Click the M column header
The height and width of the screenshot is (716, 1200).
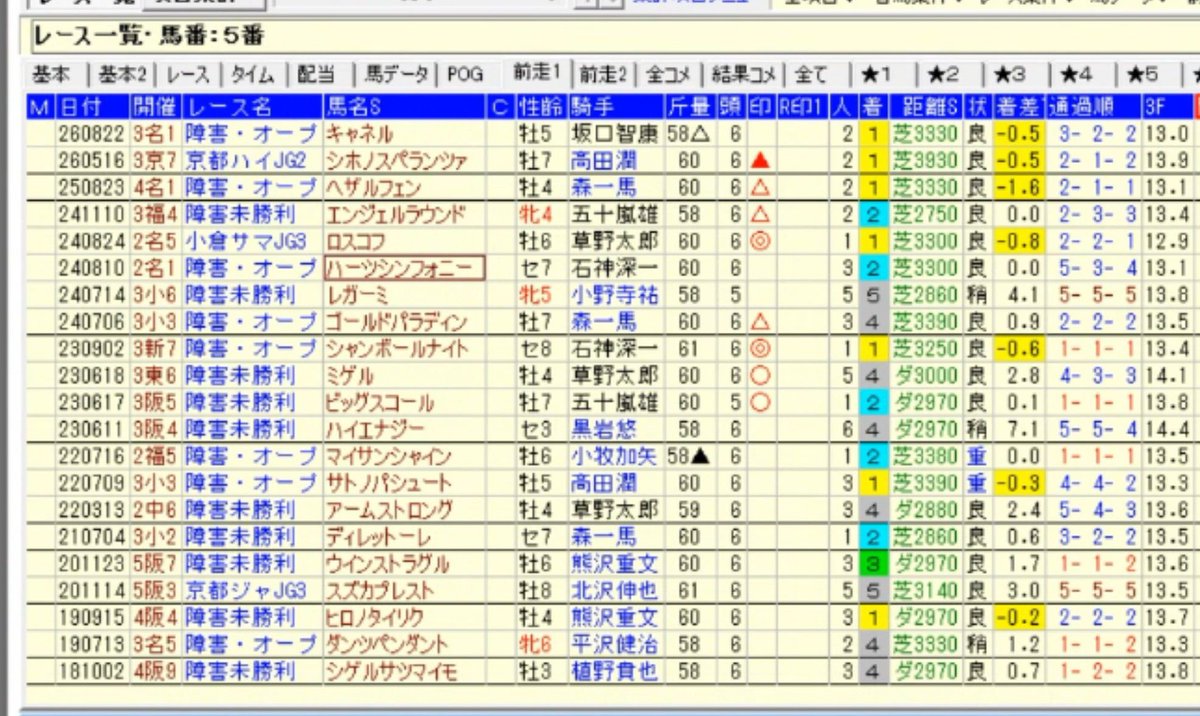[x=40, y=107]
